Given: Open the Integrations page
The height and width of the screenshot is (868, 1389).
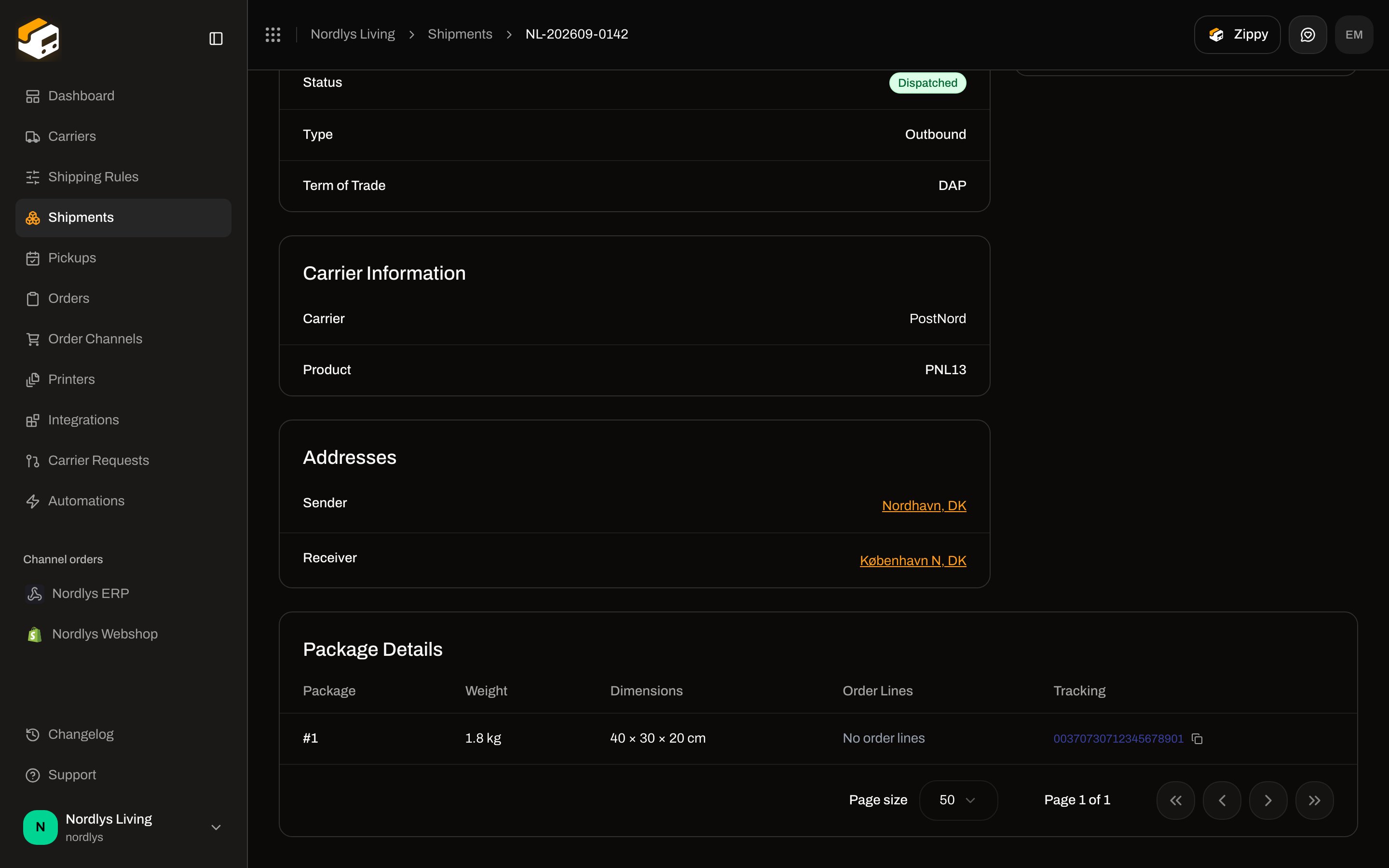Looking at the screenshot, I should [123, 420].
